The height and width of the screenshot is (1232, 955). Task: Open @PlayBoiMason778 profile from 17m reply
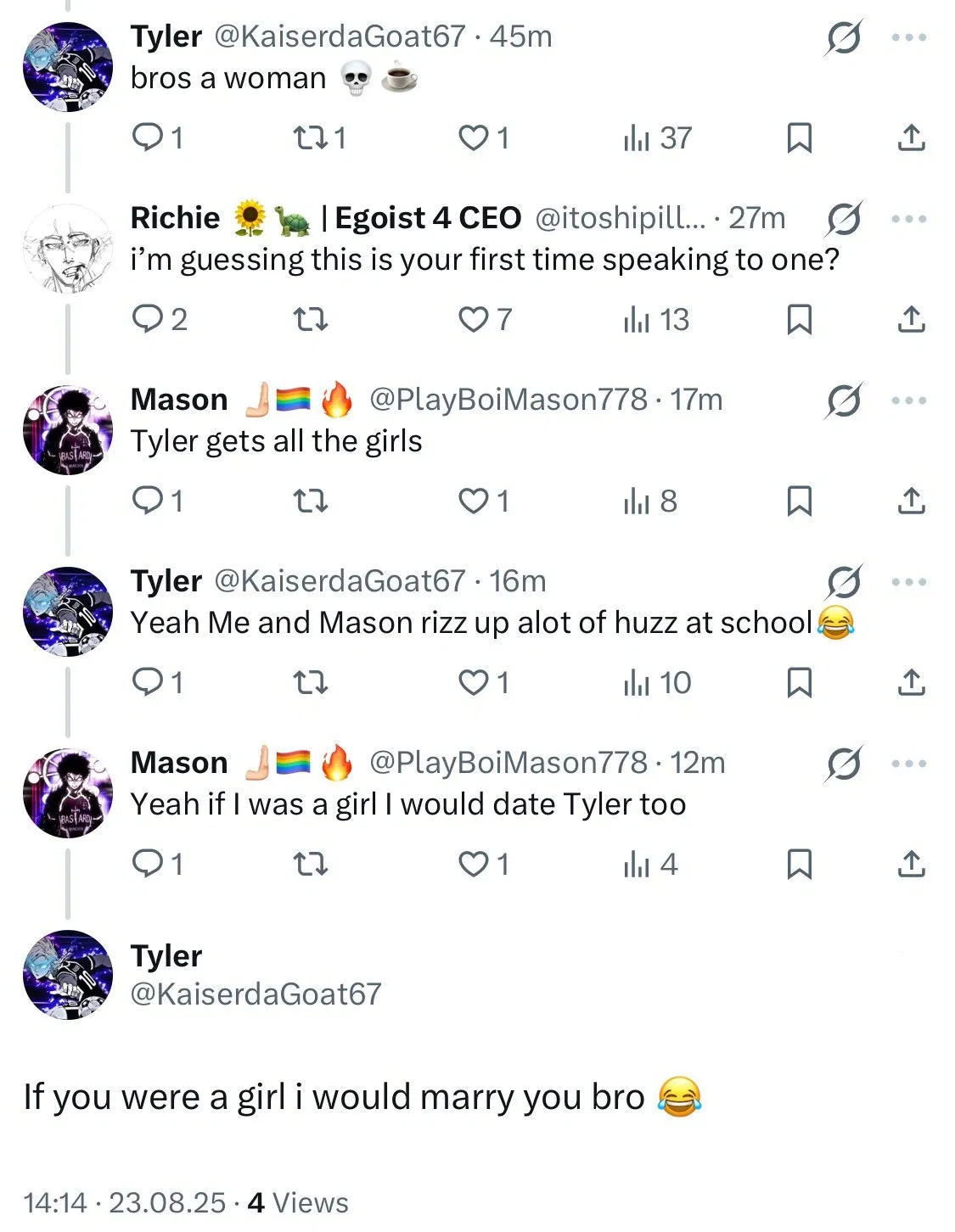coord(508,400)
